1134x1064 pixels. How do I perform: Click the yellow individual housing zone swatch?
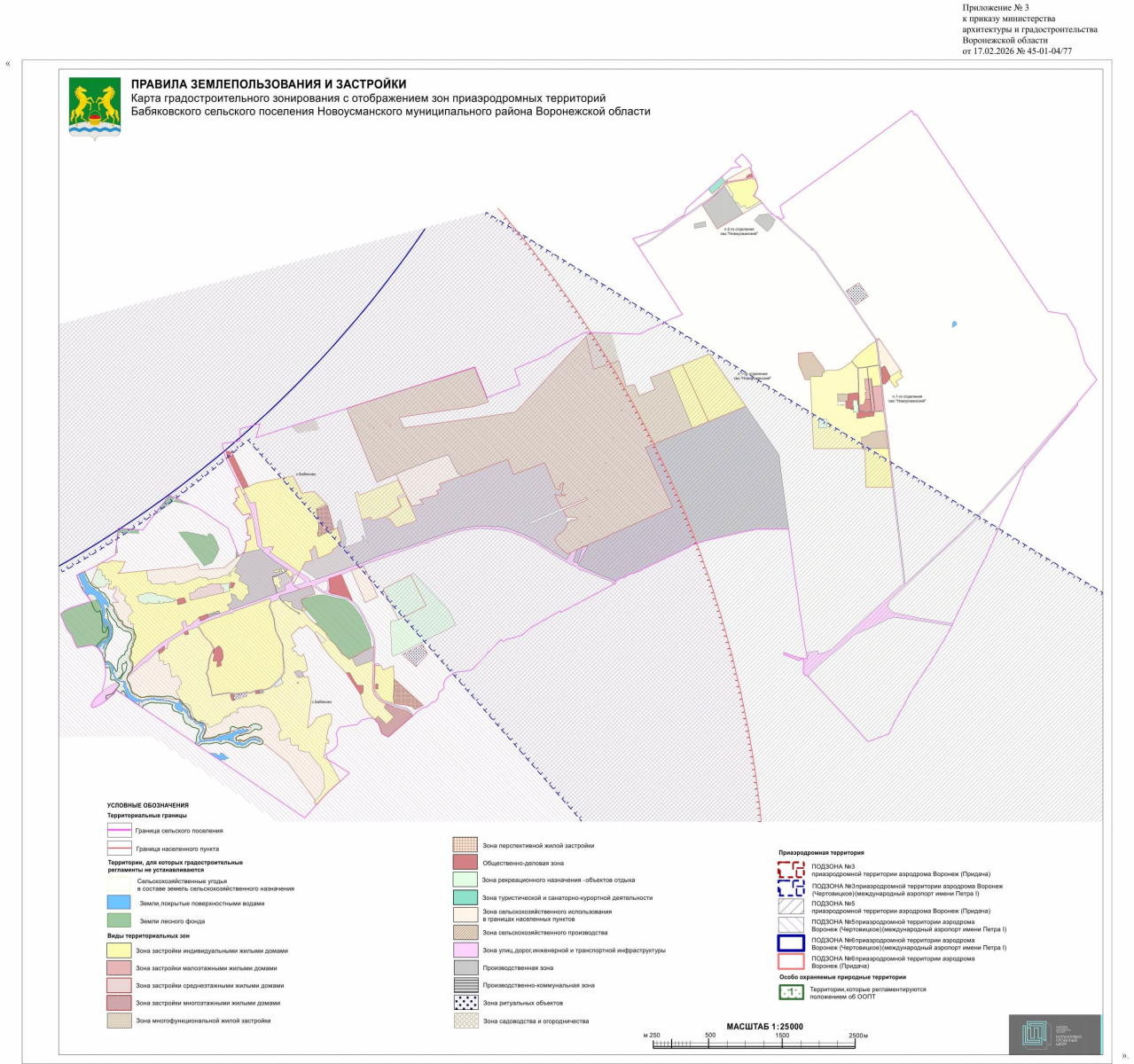119,951
